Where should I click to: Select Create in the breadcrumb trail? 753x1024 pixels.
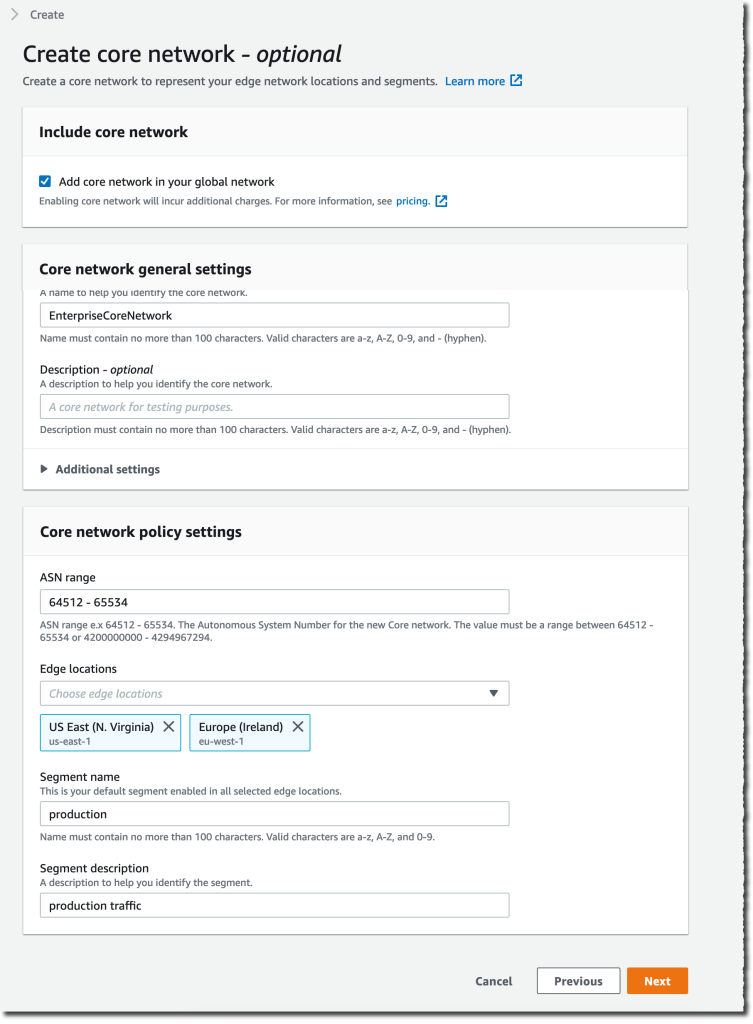point(47,14)
